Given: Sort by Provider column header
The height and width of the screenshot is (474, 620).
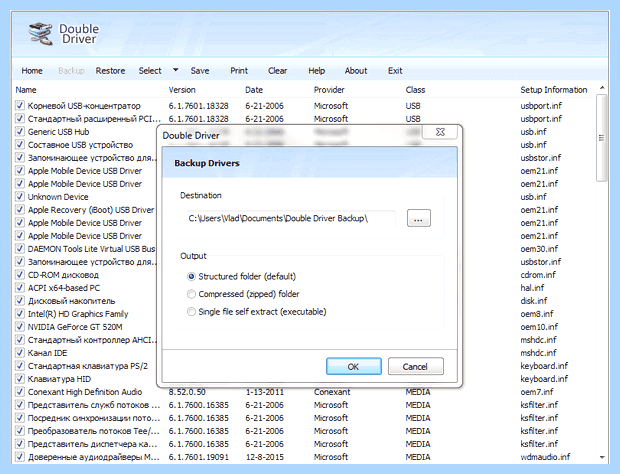Looking at the screenshot, I should click(x=329, y=90).
